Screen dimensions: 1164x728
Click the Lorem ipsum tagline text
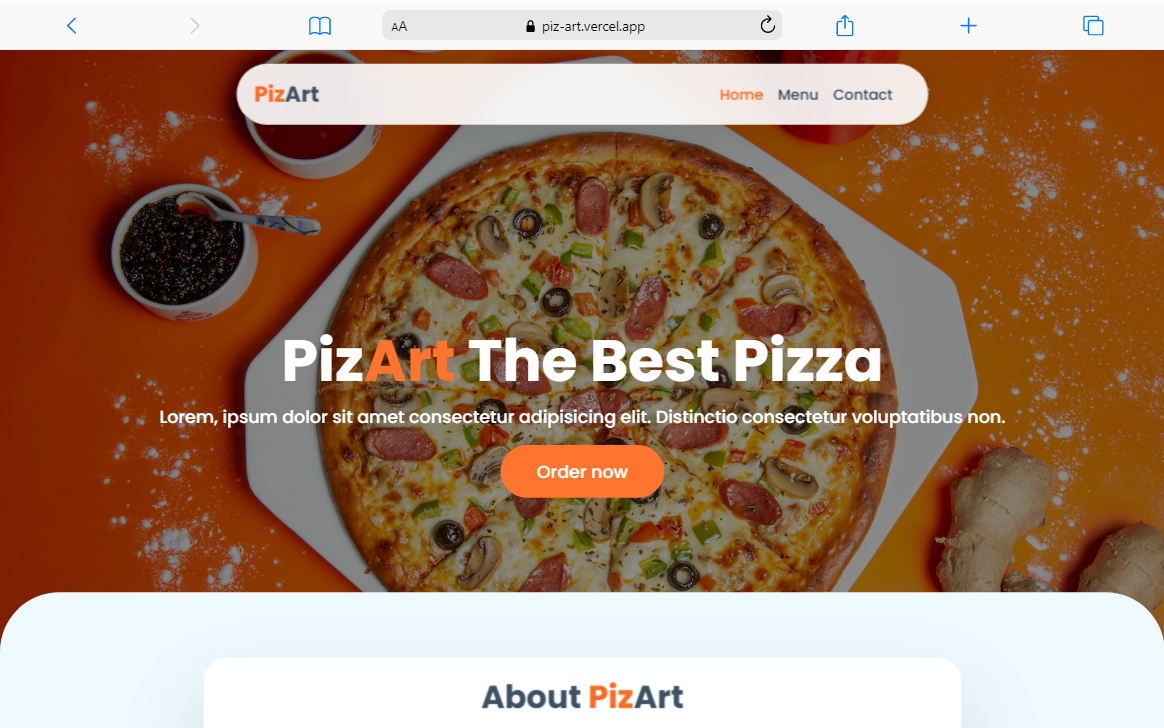(582, 417)
